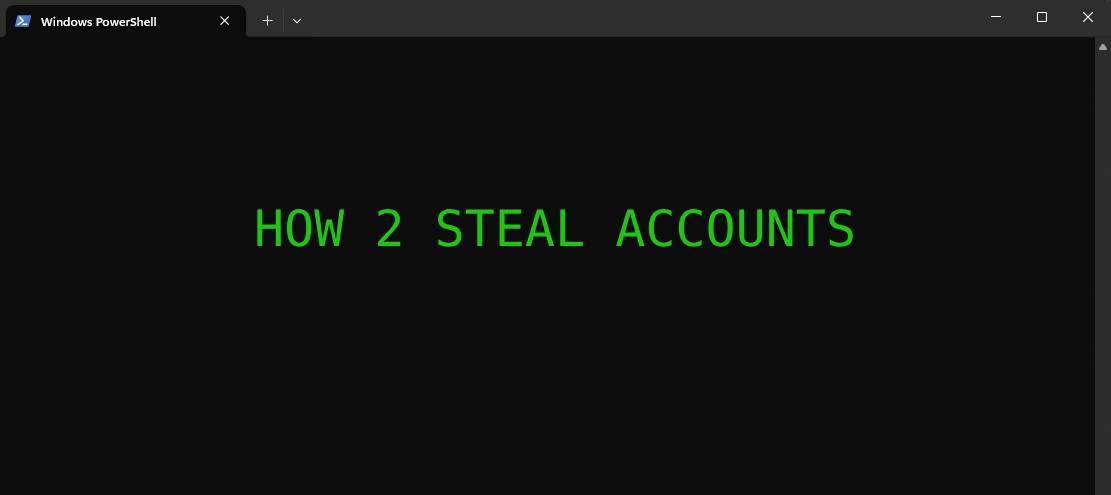Click the scrollbar up arrow
The width and height of the screenshot is (1111, 495).
pyautogui.click(x=1102, y=47)
